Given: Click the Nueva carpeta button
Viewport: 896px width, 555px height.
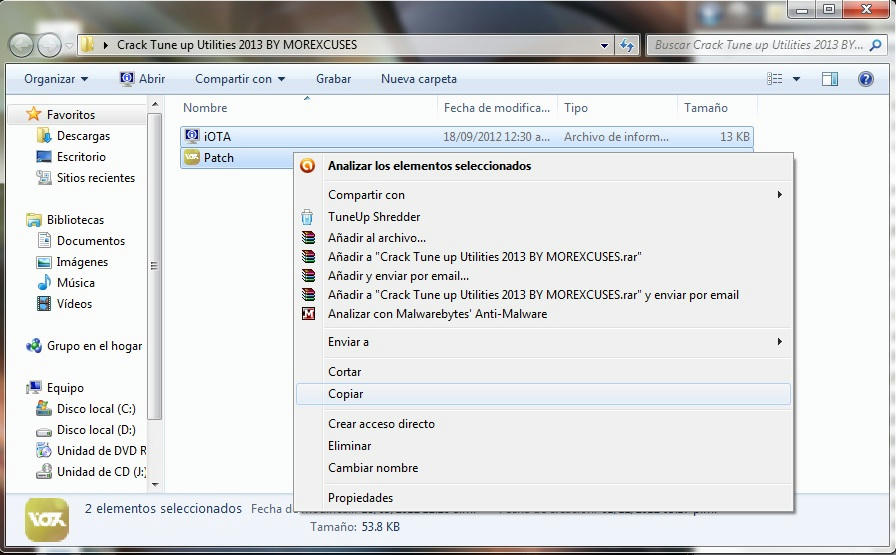Looking at the screenshot, I should click(418, 79).
